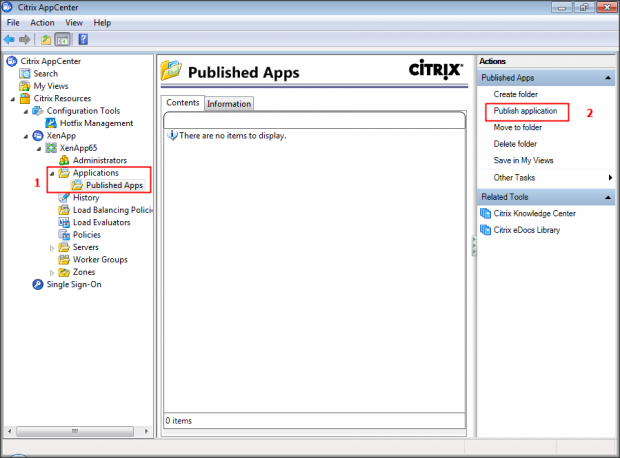The width and height of the screenshot is (620, 458).
Task: Click the Back arrow toolbar icon
Action: click(9, 40)
